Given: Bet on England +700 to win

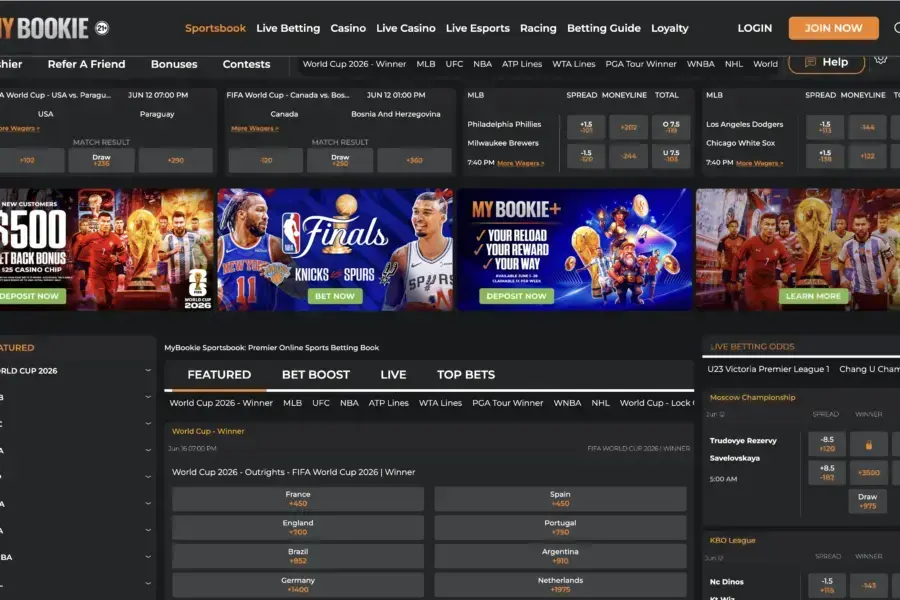Looking at the screenshot, I should [298, 528].
